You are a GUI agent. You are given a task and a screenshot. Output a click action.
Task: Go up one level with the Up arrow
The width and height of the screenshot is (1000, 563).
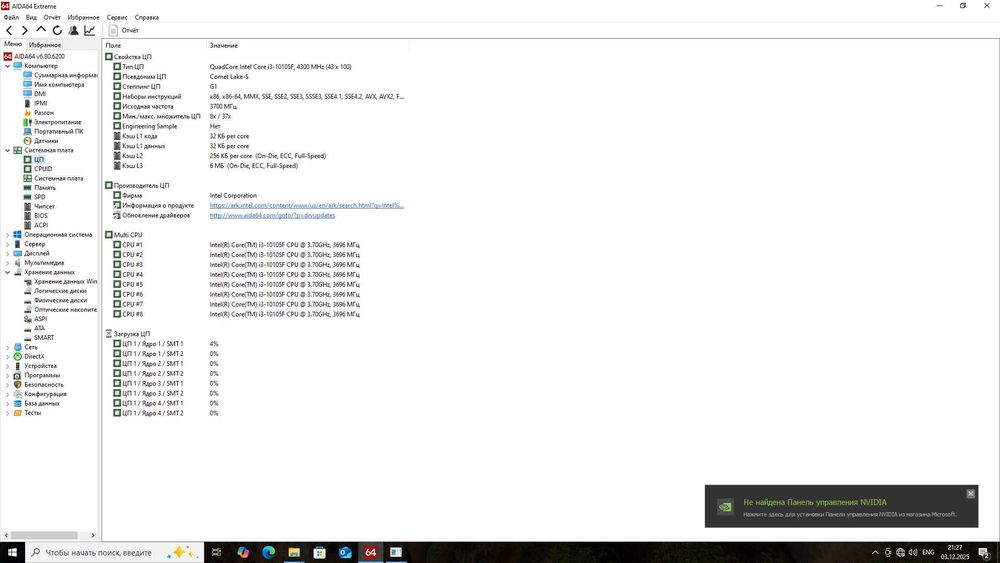[x=41, y=30]
